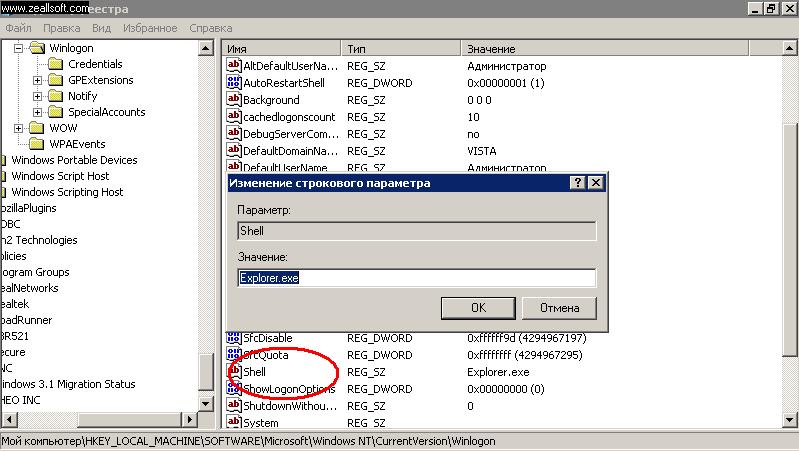Viewport: 799px width, 451px height.
Task: Open the Winlogon folder icon in tree
Action: click(37, 48)
